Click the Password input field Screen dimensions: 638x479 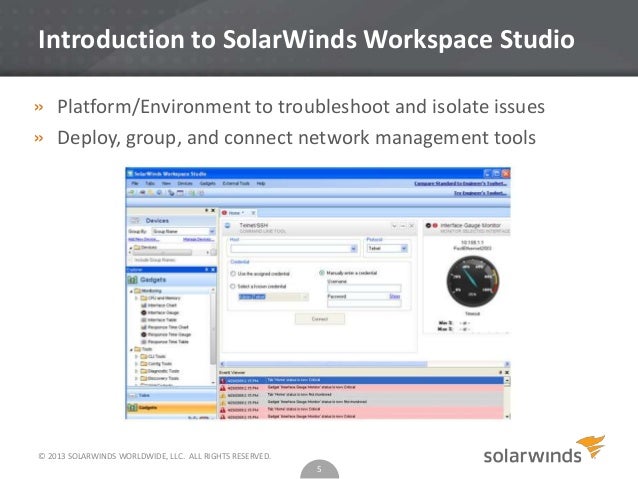click(364, 303)
